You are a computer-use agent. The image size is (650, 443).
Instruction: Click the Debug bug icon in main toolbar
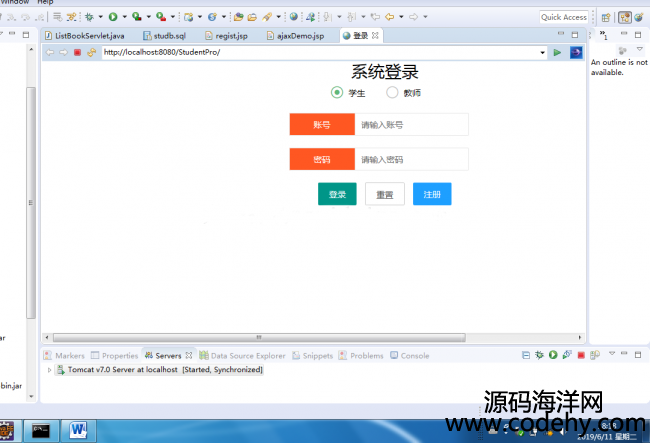89,17
